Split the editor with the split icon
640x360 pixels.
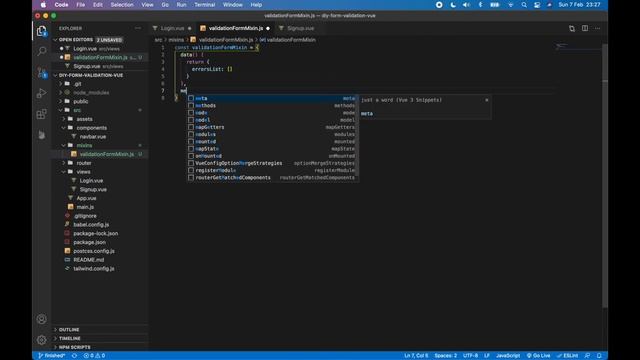585,28
